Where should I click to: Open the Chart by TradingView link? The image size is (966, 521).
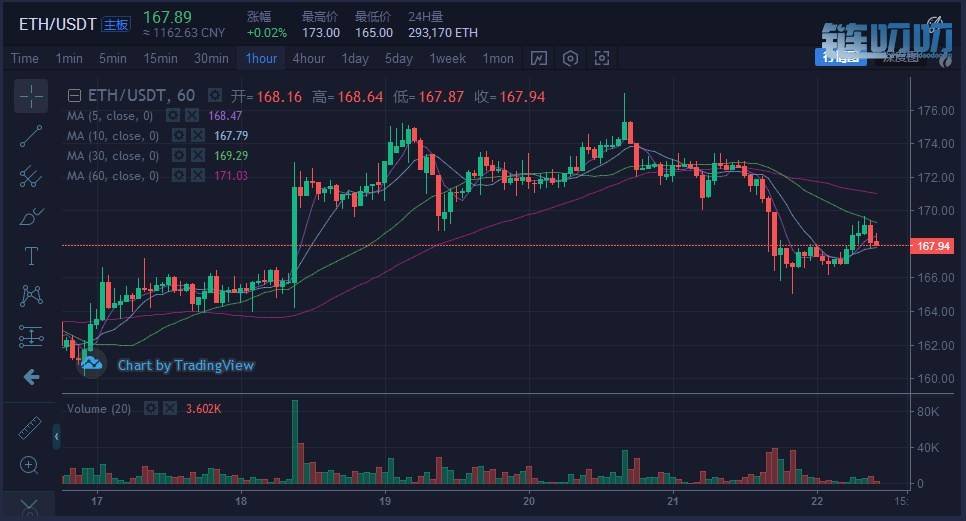185,365
